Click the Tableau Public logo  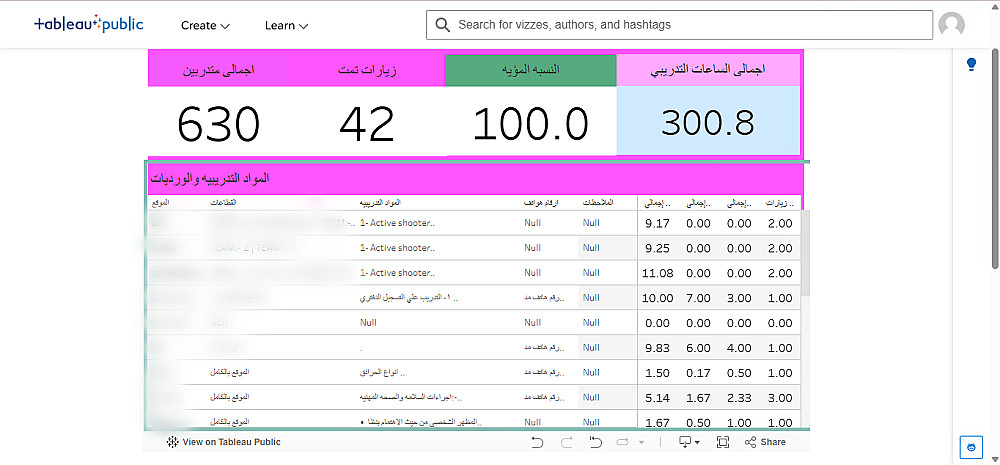(89, 25)
